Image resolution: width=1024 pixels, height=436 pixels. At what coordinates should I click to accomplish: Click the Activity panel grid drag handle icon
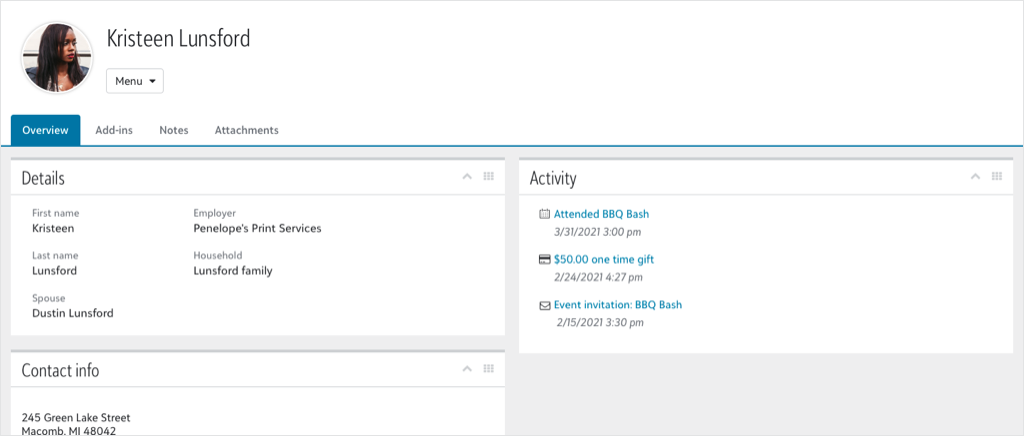point(996,177)
